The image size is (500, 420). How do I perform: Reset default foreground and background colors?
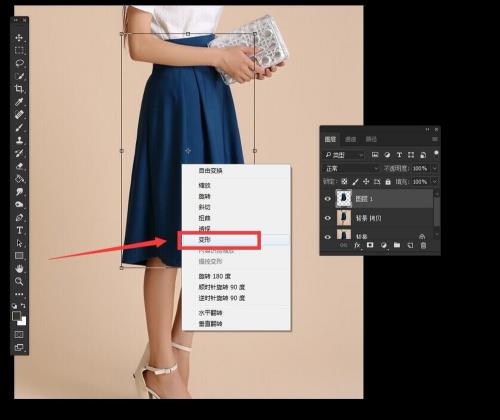pyautogui.click(x=15, y=306)
